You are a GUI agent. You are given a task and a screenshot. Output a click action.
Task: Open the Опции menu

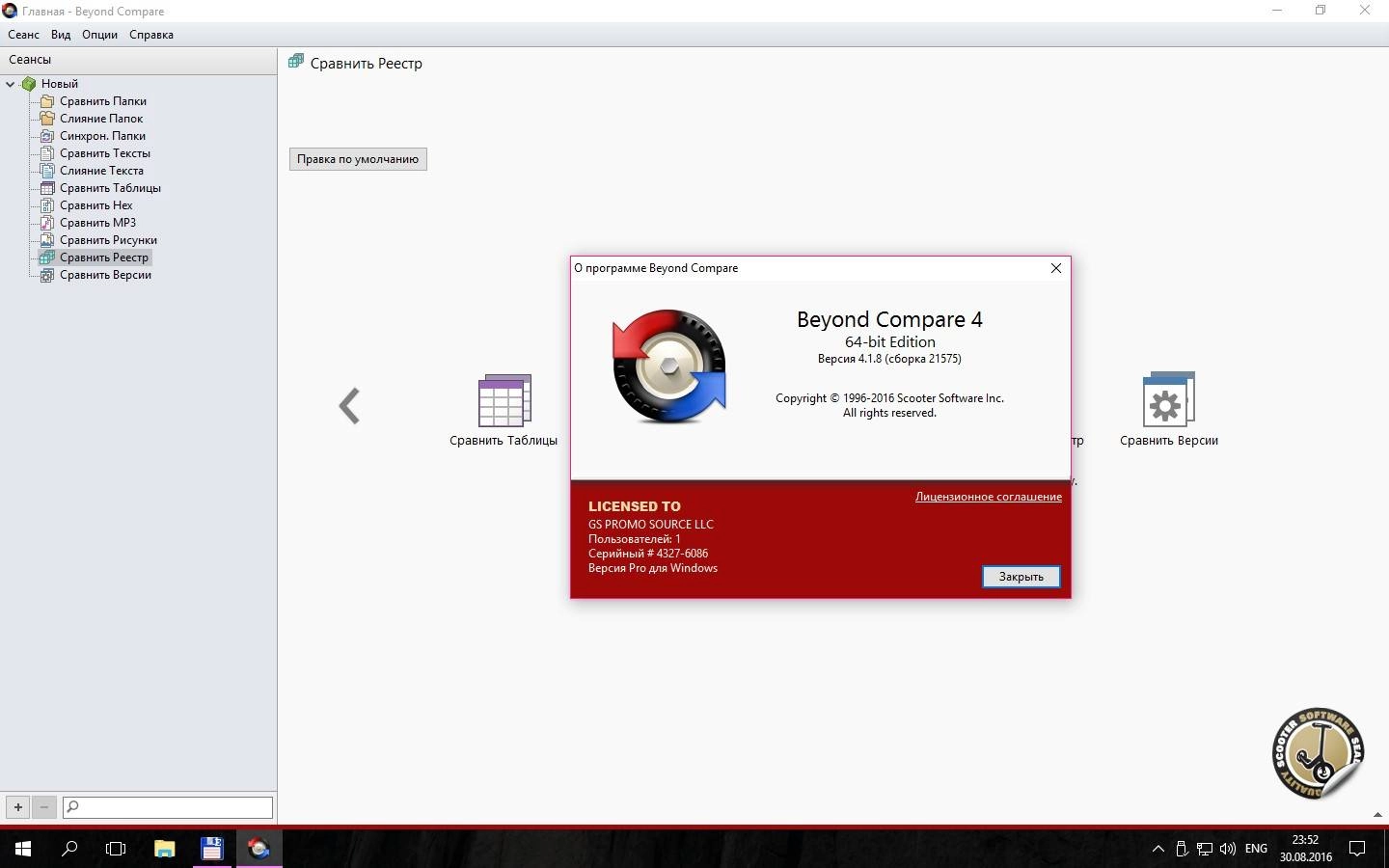pos(99,35)
